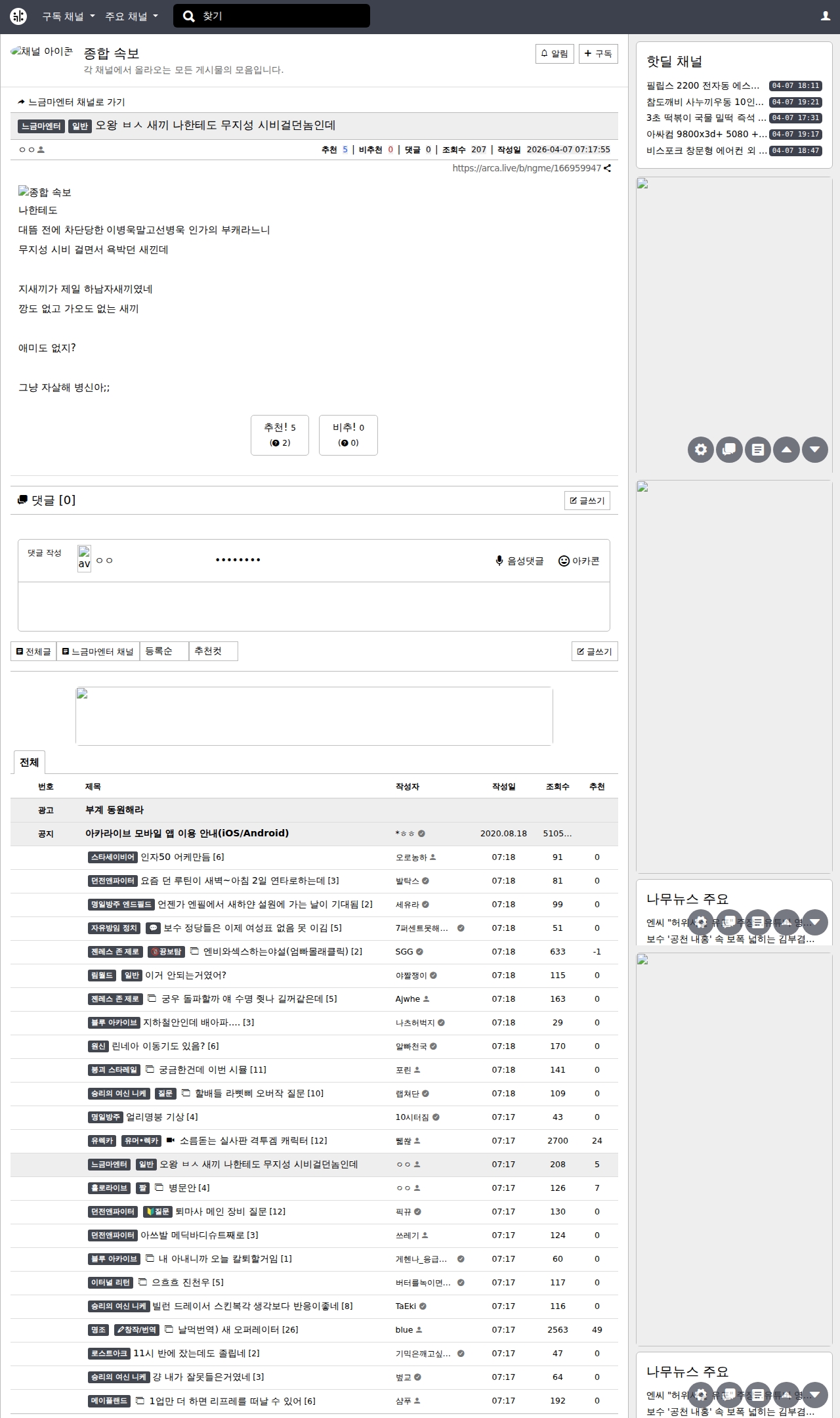The image size is (840, 1418).
Task: Click the list icon in topmost floating toolbar
Action: (758, 450)
